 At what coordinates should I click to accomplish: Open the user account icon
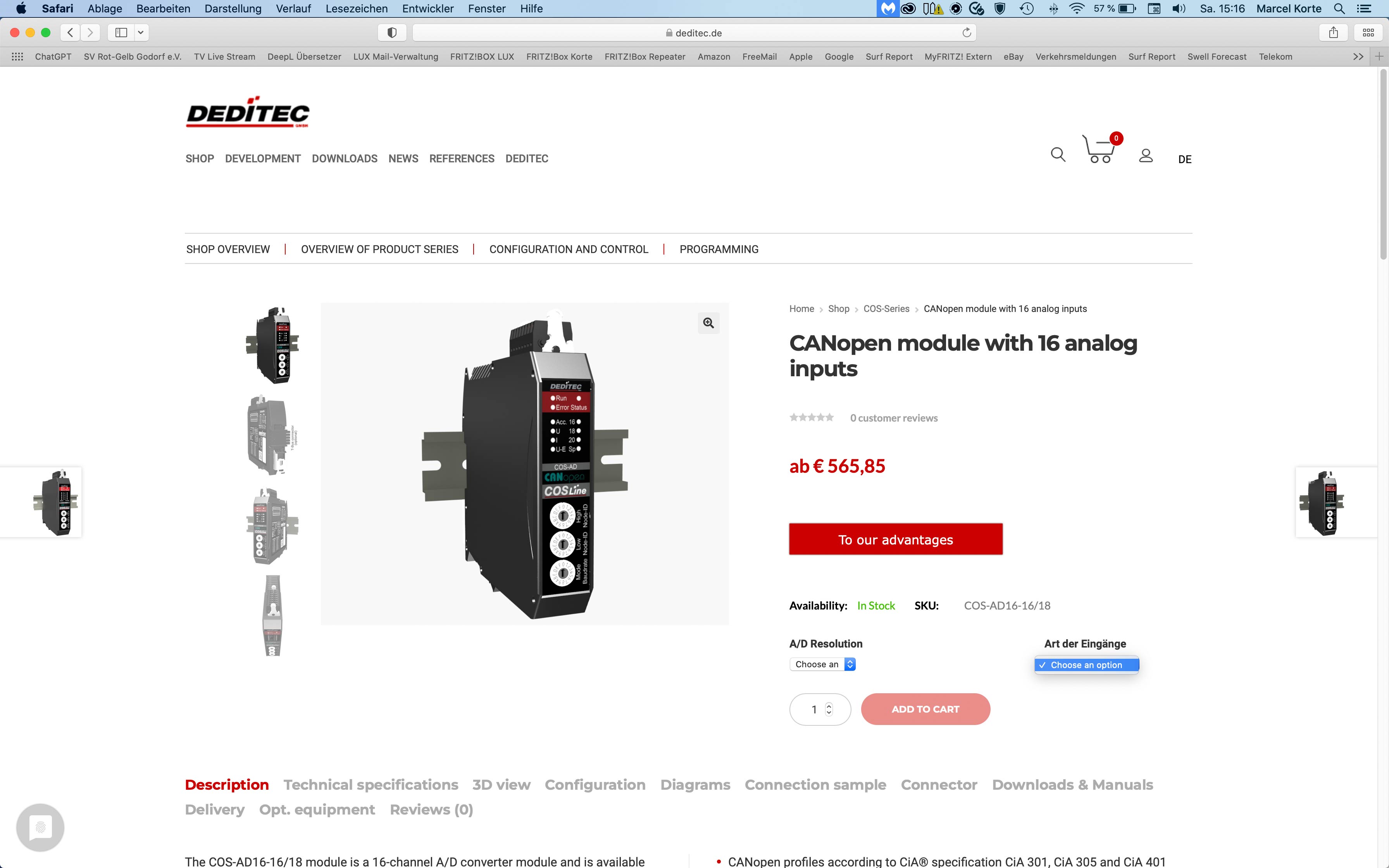pyautogui.click(x=1146, y=155)
